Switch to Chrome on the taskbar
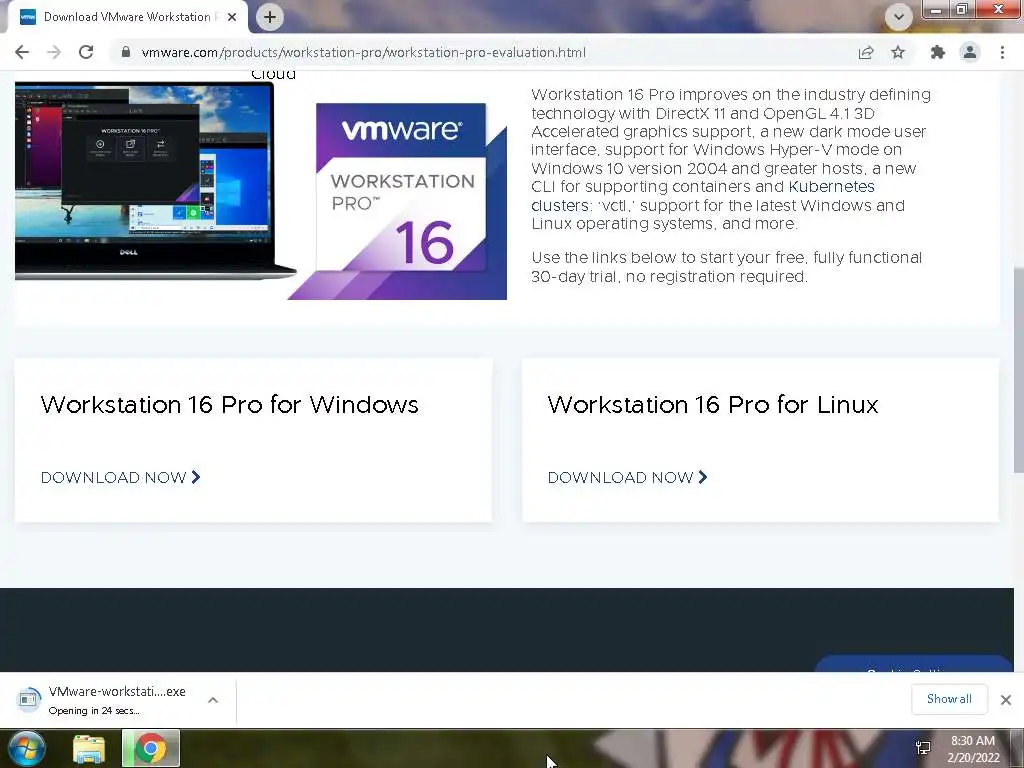 tap(151, 748)
